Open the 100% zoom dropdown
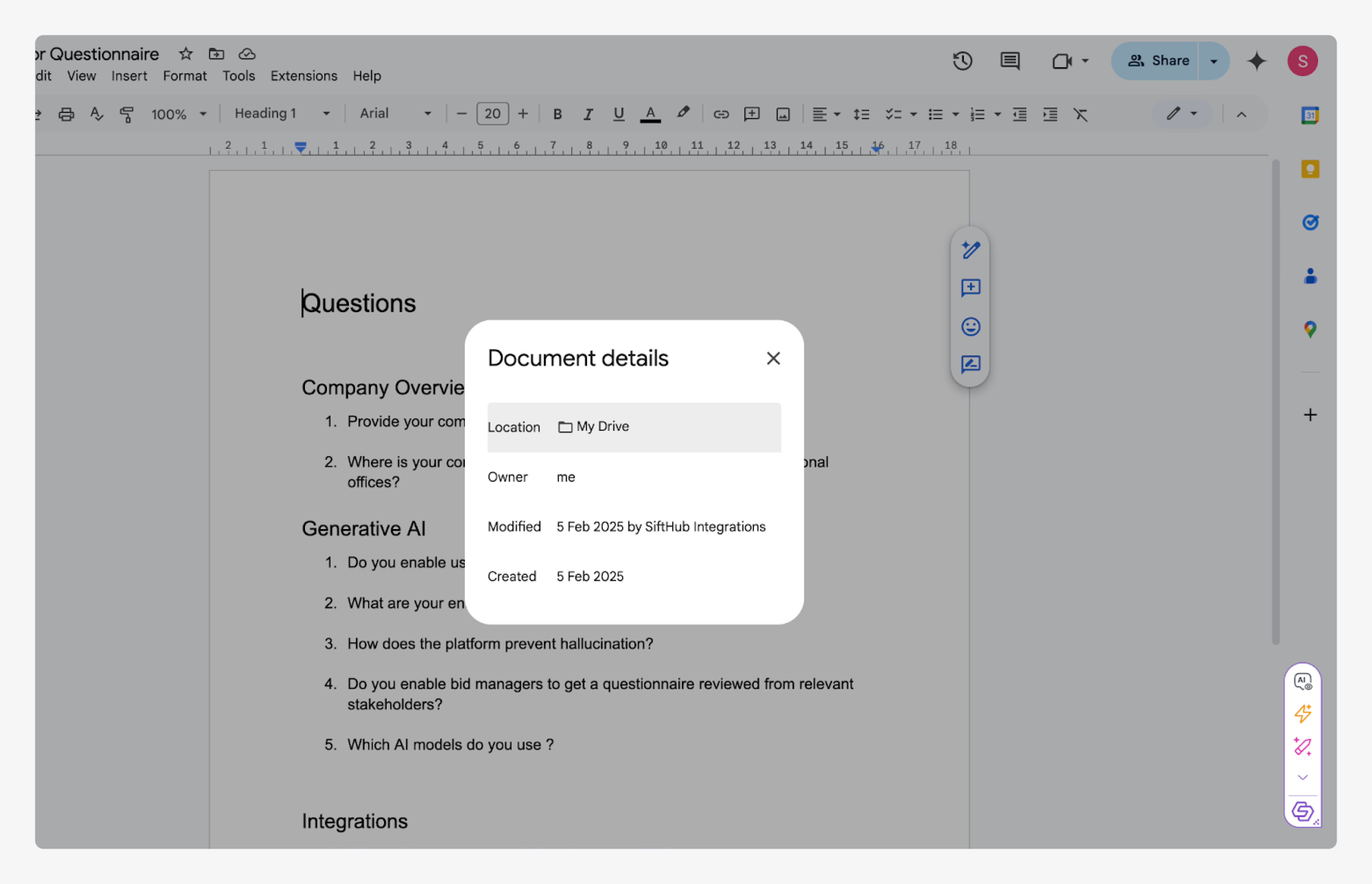The height and width of the screenshot is (884, 1372). tap(178, 114)
